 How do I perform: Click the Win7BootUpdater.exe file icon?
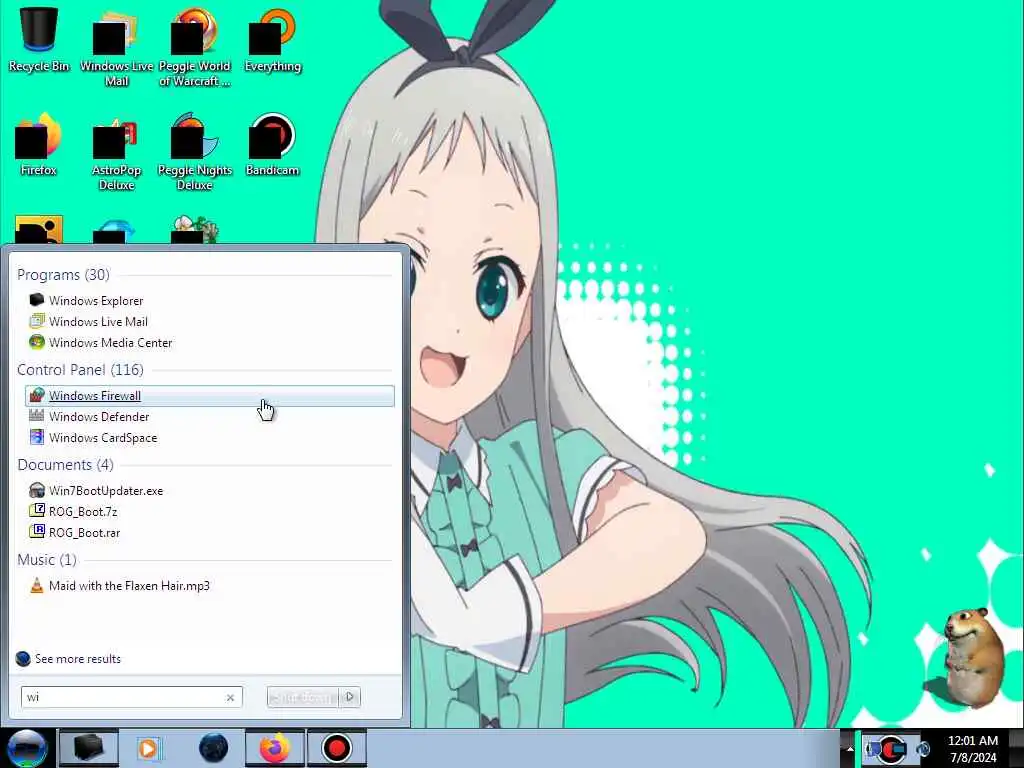[37, 490]
